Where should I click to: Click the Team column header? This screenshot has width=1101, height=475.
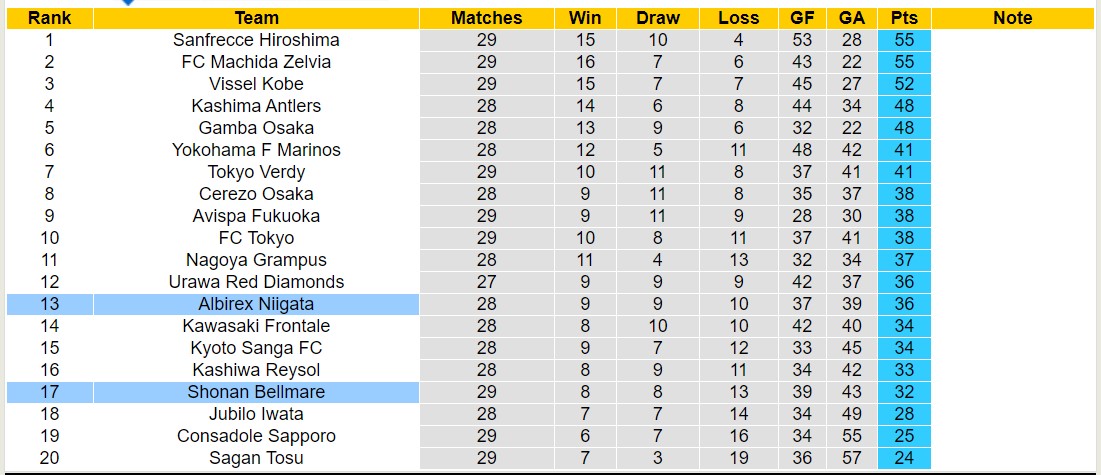pos(256,18)
